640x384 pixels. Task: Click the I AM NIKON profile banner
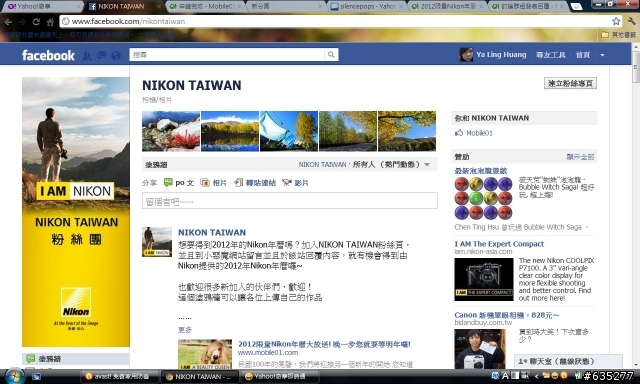click(76, 212)
